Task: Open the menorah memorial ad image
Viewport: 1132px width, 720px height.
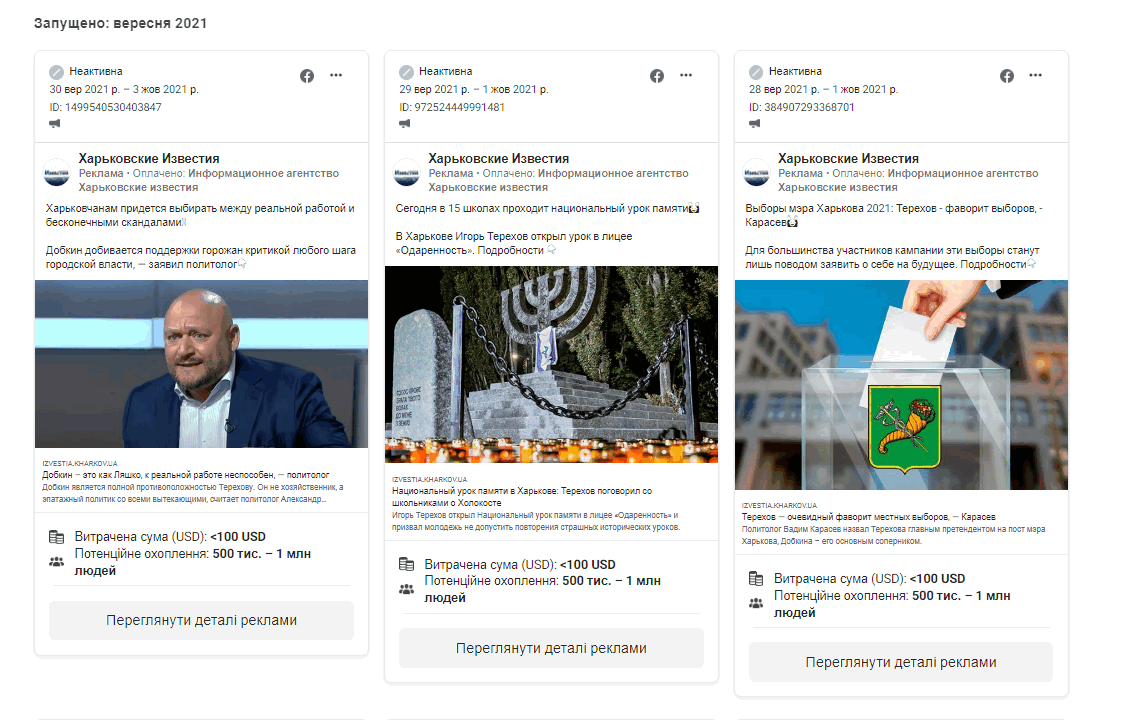Action: (x=551, y=364)
